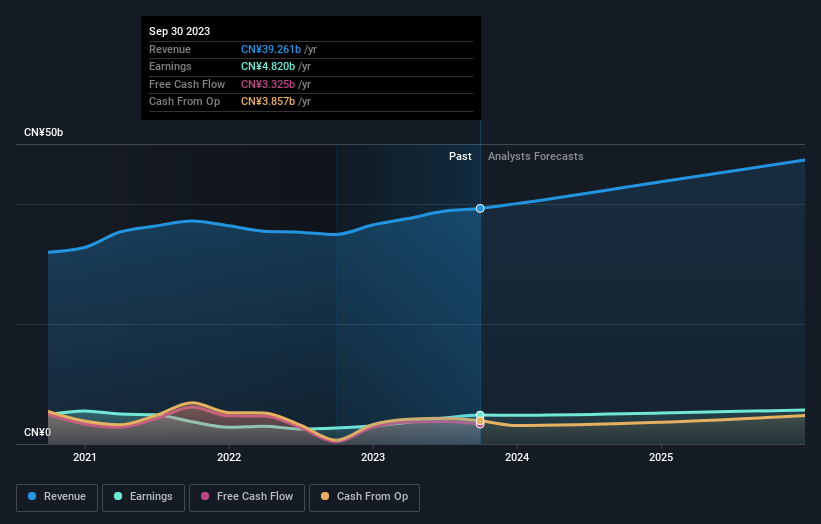
Task: Click the blue Revenue data point marker
Action: coord(480,208)
